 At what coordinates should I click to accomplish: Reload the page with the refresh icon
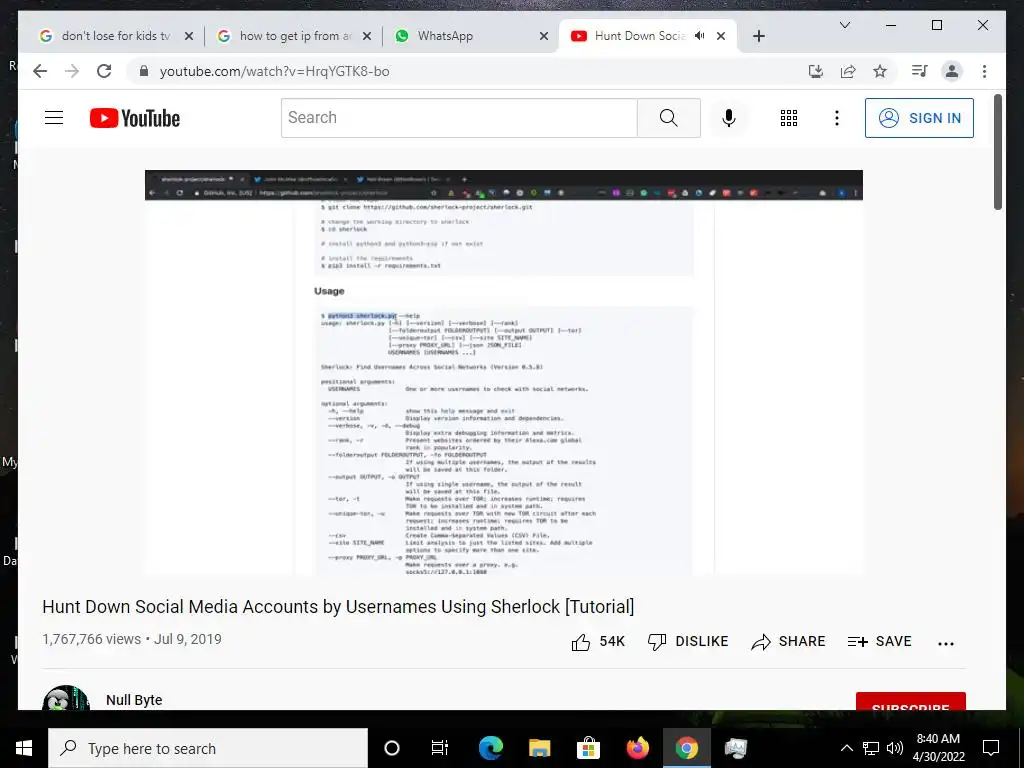(104, 71)
